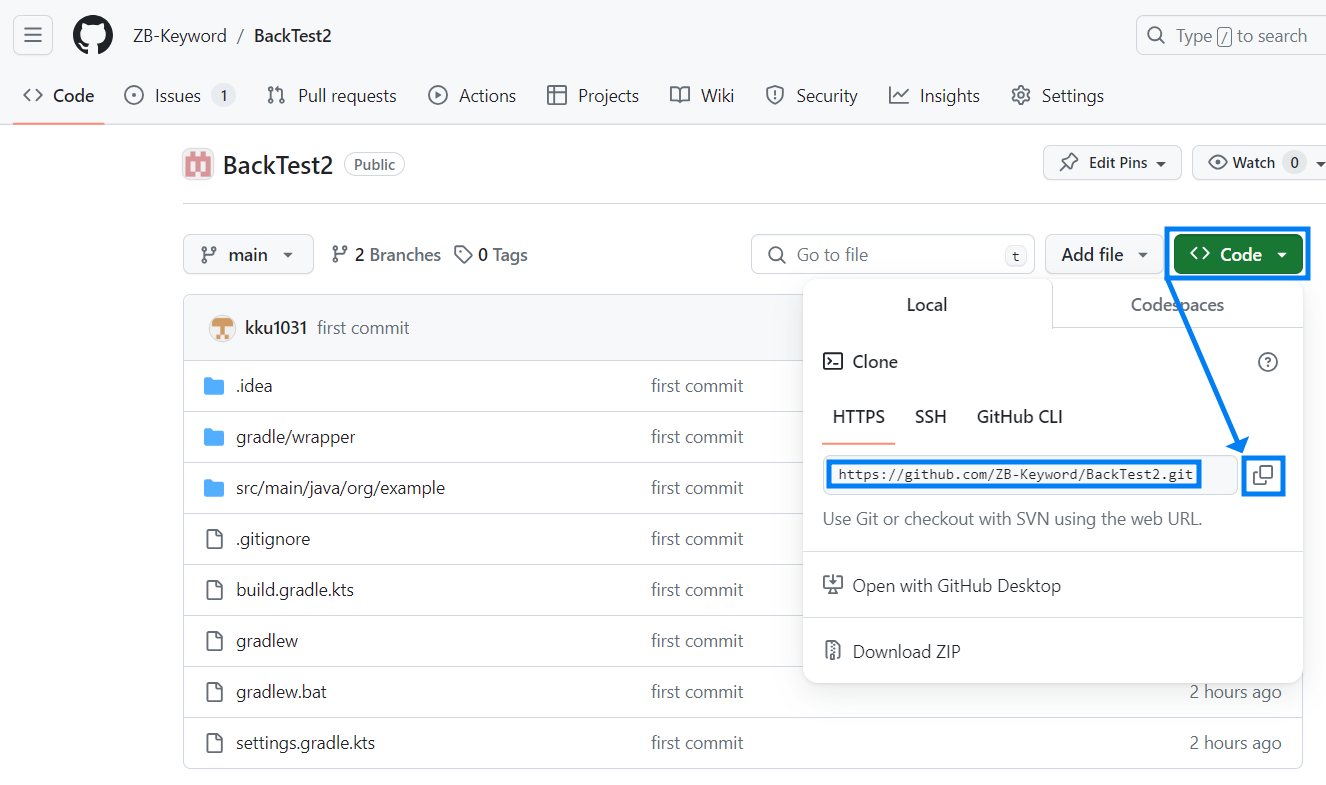Open the gradlew.bat file
This screenshot has height=785, width=1326.
click(x=281, y=692)
